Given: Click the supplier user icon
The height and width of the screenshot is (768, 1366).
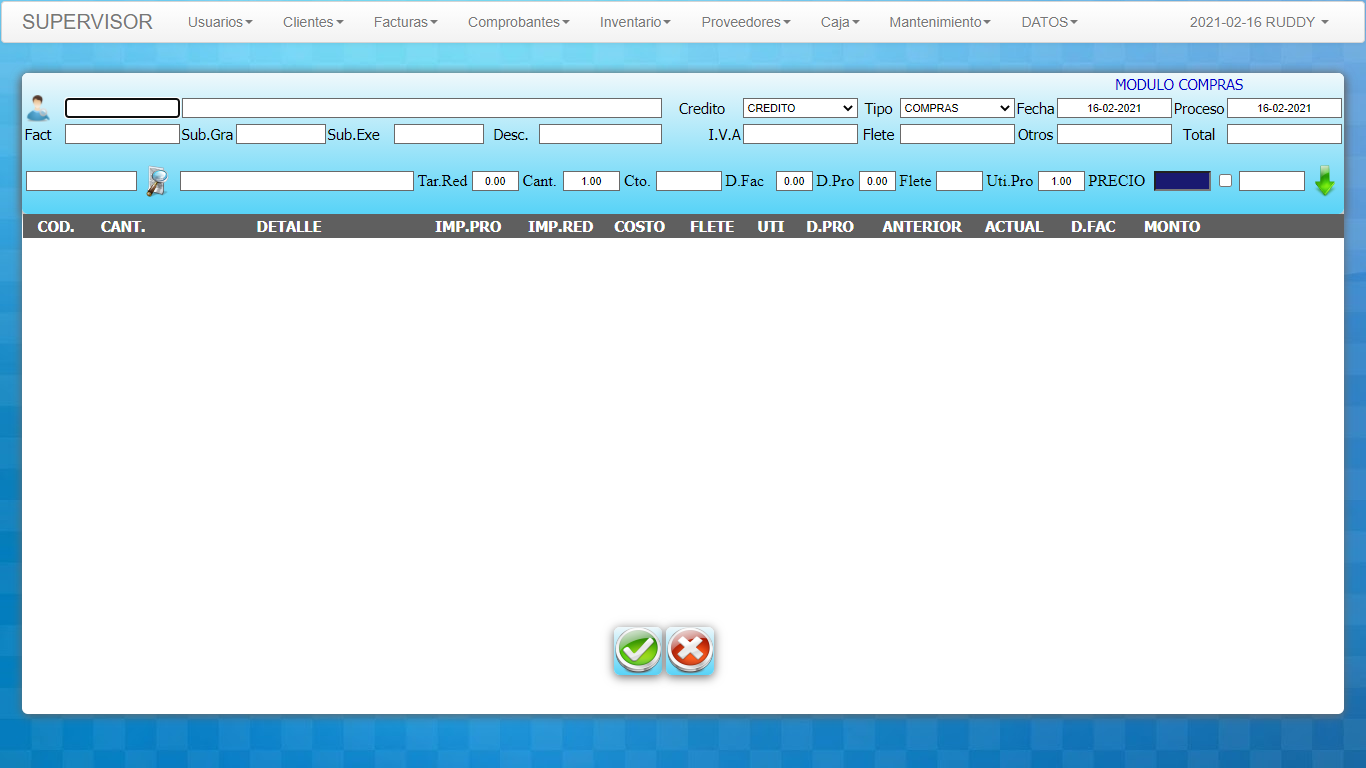Looking at the screenshot, I should tap(38, 107).
